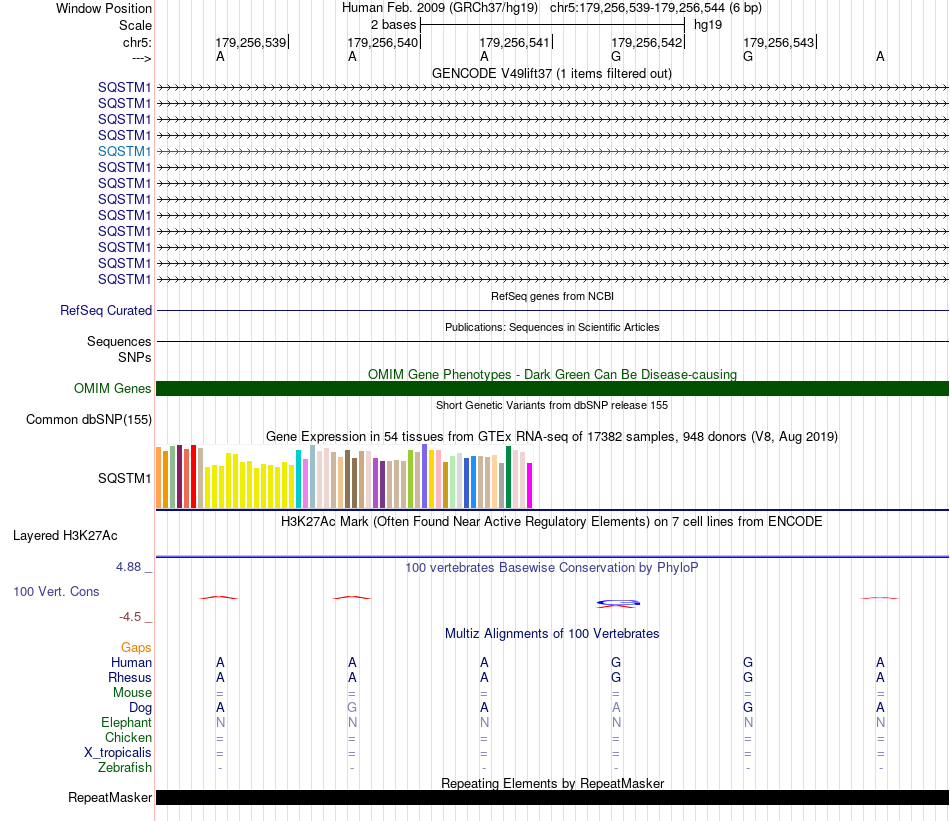The width and height of the screenshot is (950, 821).
Task: Click the light-blue highlighted SQSTM1 transcript label
Action: point(124,151)
